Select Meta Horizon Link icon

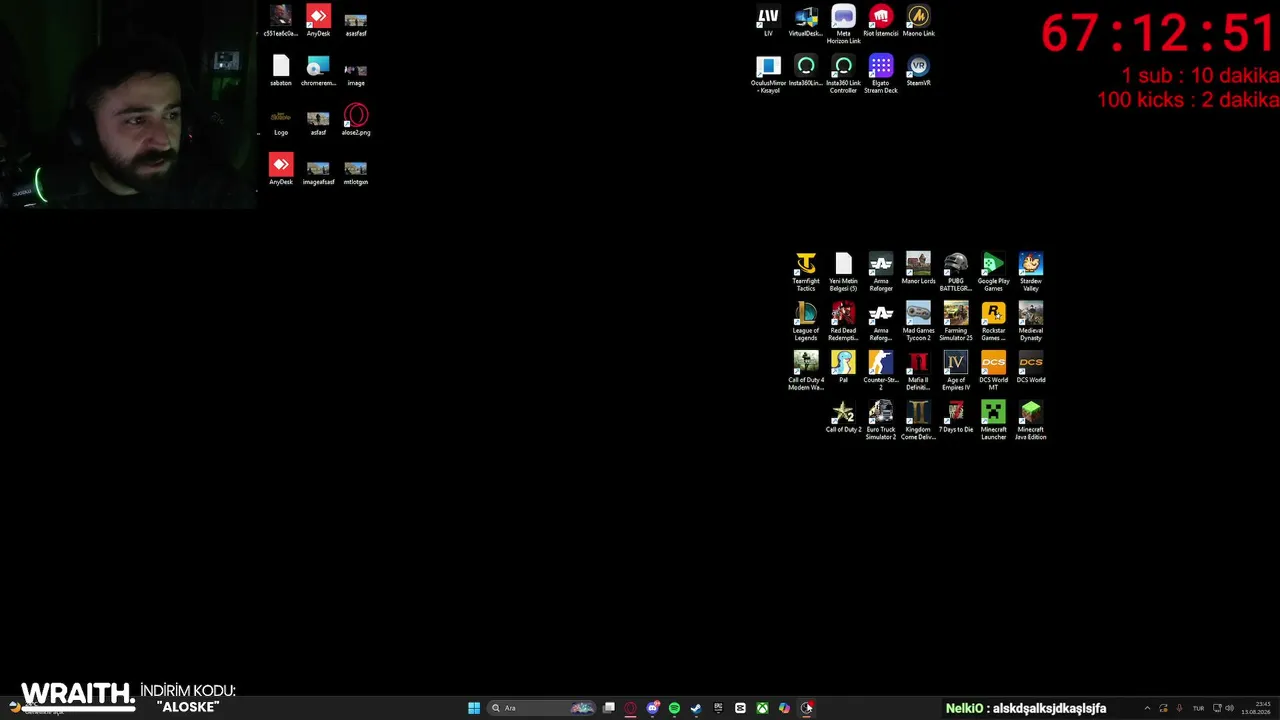tap(843, 25)
